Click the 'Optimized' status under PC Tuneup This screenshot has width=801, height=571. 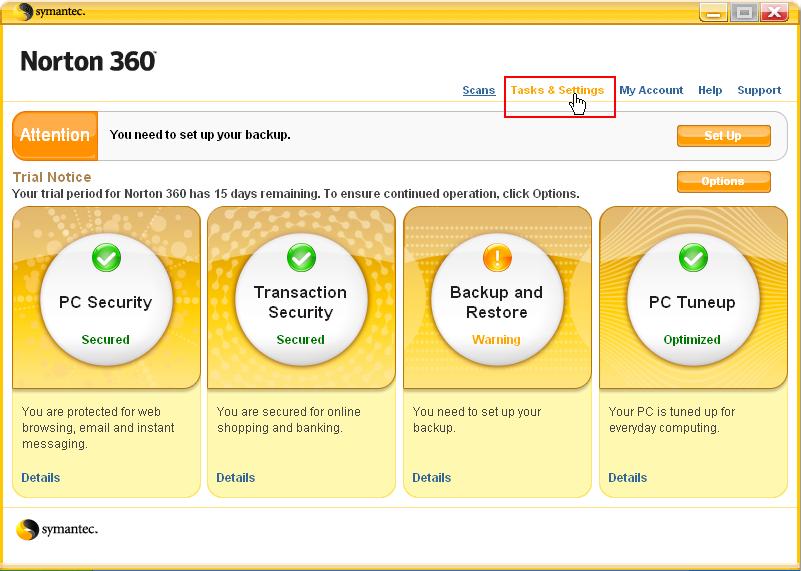(692, 340)
